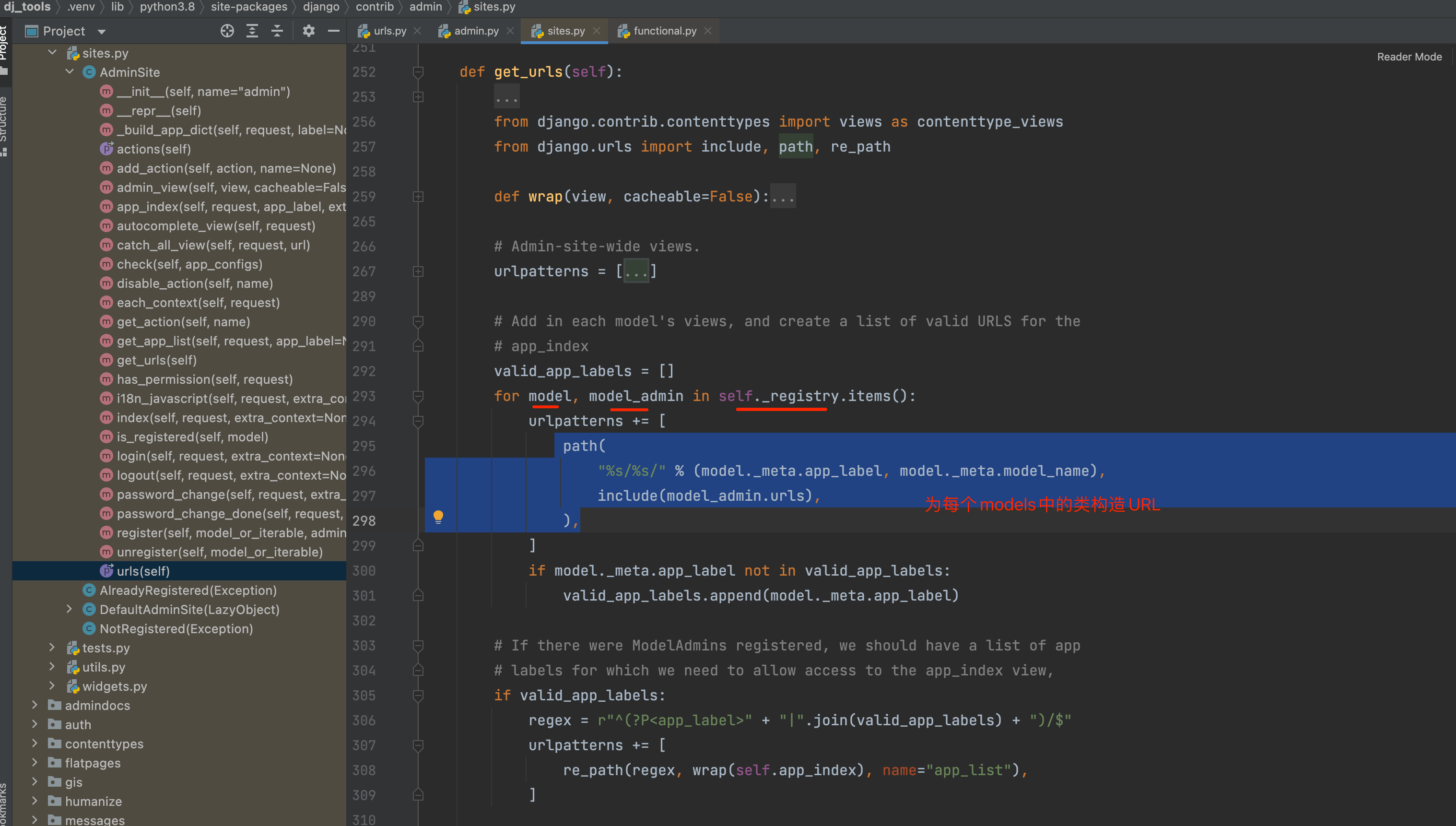Collapse sites.py node in project tree
1456x826 pixels.
[x=52, y=53]
